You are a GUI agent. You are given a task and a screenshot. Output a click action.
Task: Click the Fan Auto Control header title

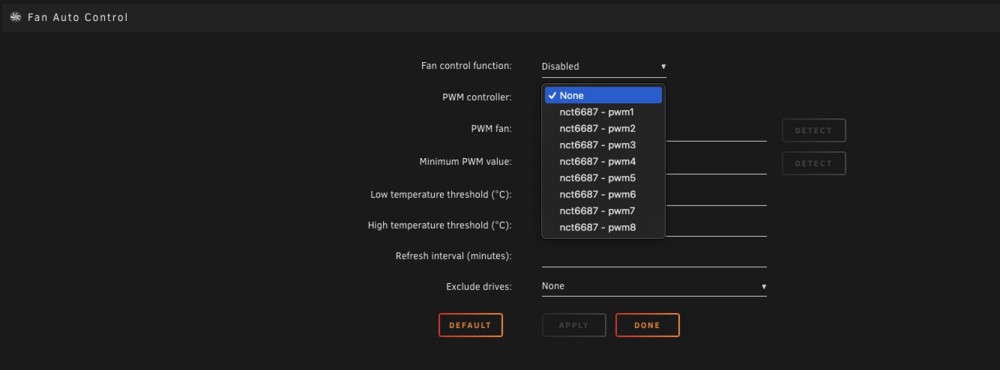tap(78, 17)
